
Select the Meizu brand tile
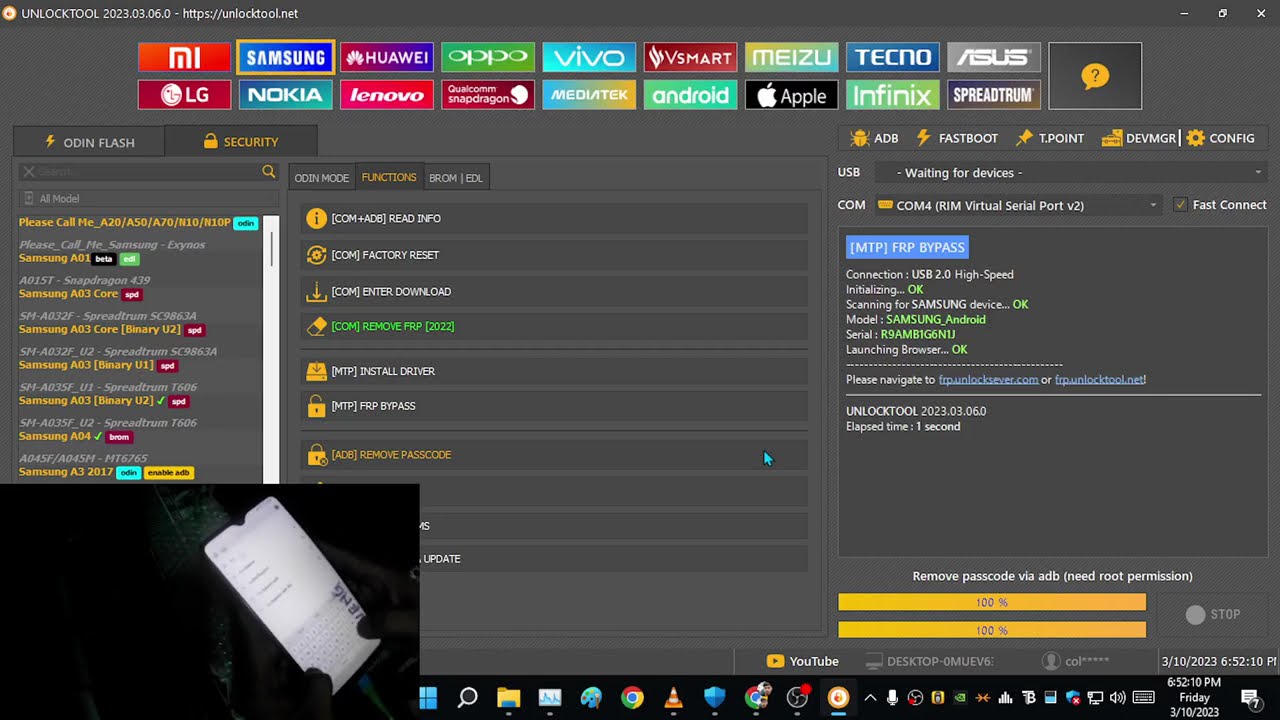tap(791, 57)
